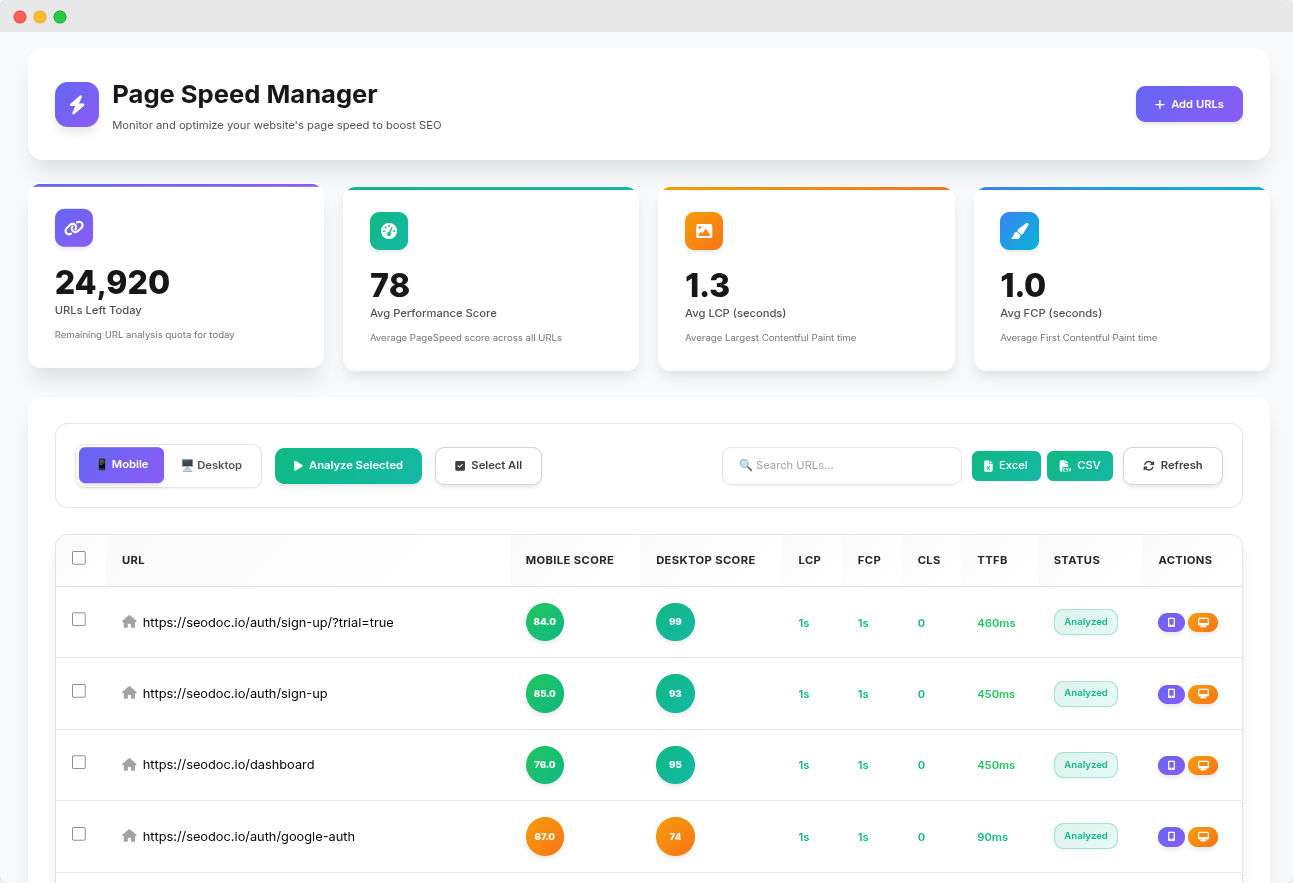Click the 78 Avg Performance Score figure

(x=390, y=285)
